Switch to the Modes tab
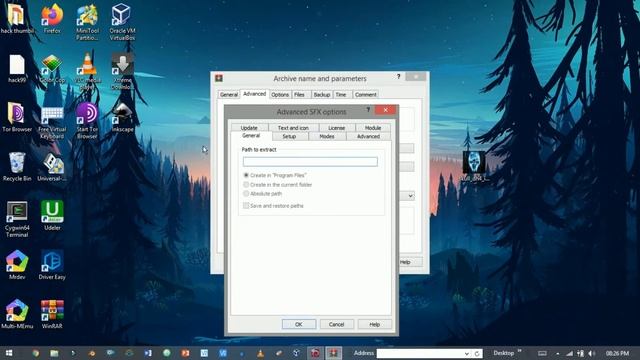Viewport: 640px width, 360px height. point(327,136)
